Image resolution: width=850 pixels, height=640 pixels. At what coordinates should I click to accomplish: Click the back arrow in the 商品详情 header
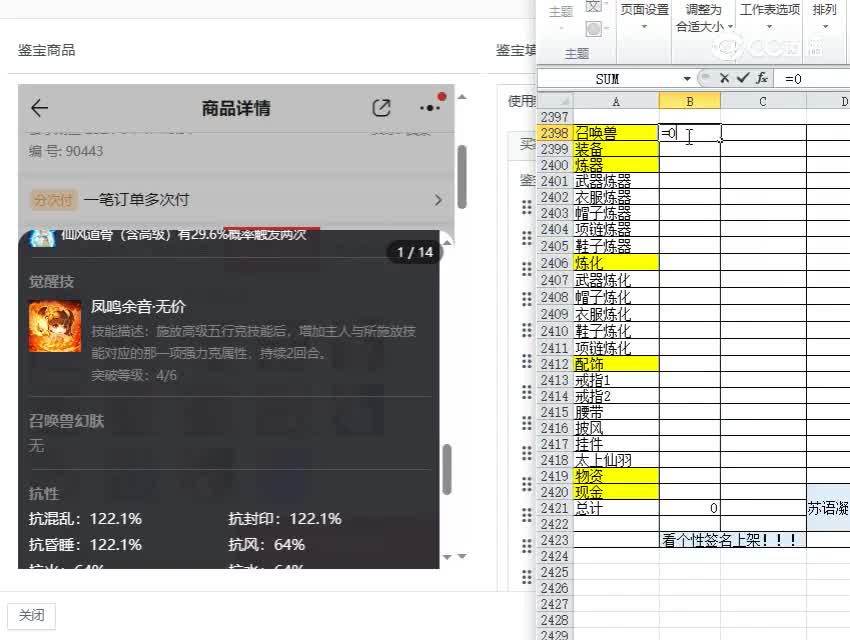point(38,107)
